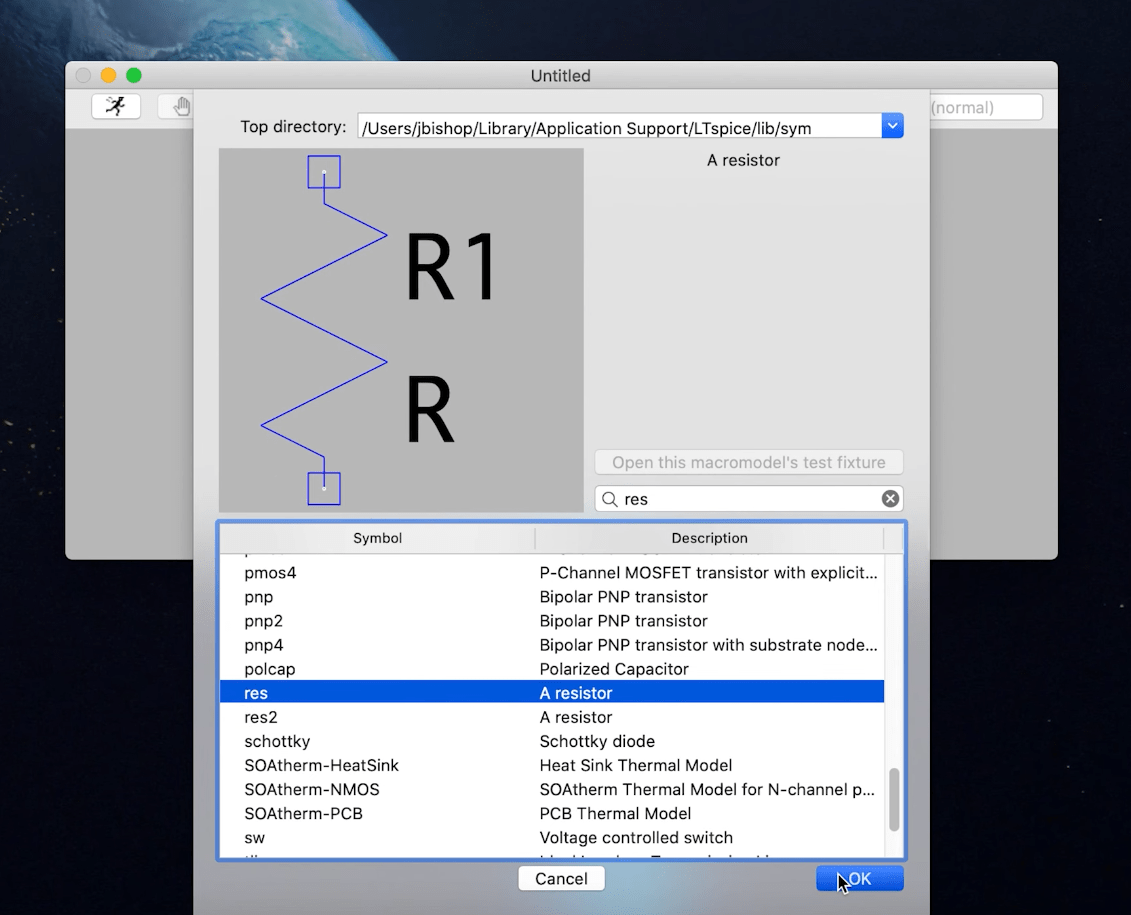
Task: Click the green zoom button of Untitled
Action: [x=133, y=75]
